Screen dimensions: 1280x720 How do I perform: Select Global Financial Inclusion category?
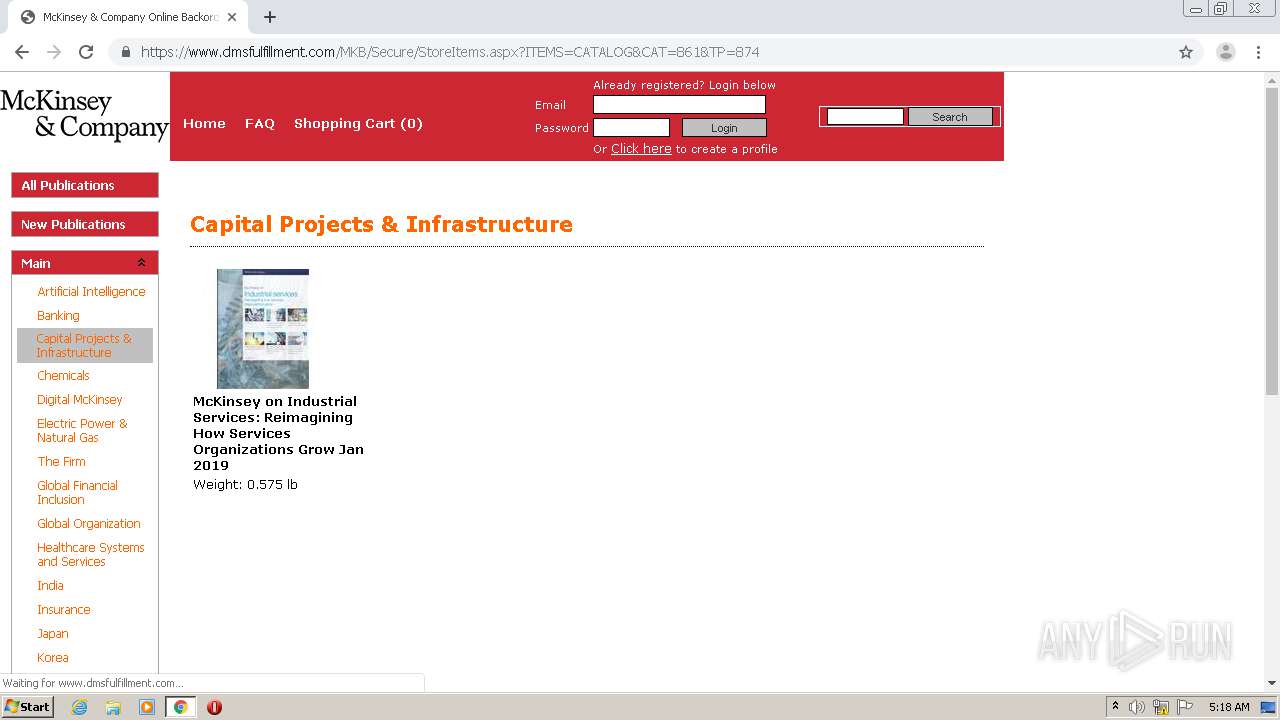[x=77, y=492]
